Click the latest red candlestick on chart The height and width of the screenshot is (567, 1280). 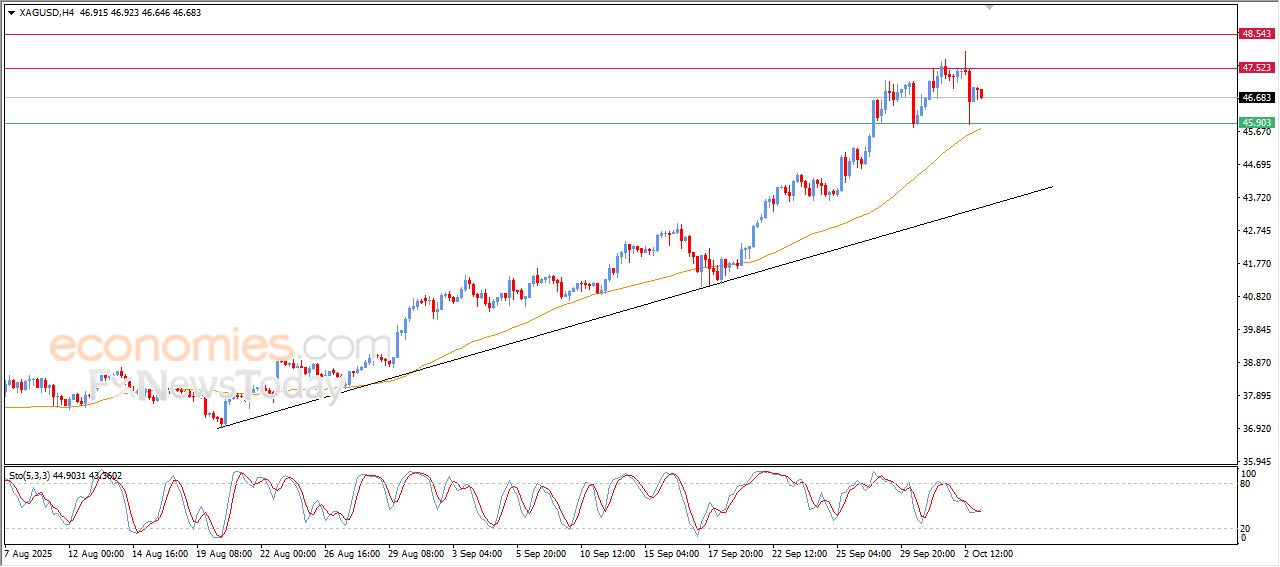tap(982, 94)
